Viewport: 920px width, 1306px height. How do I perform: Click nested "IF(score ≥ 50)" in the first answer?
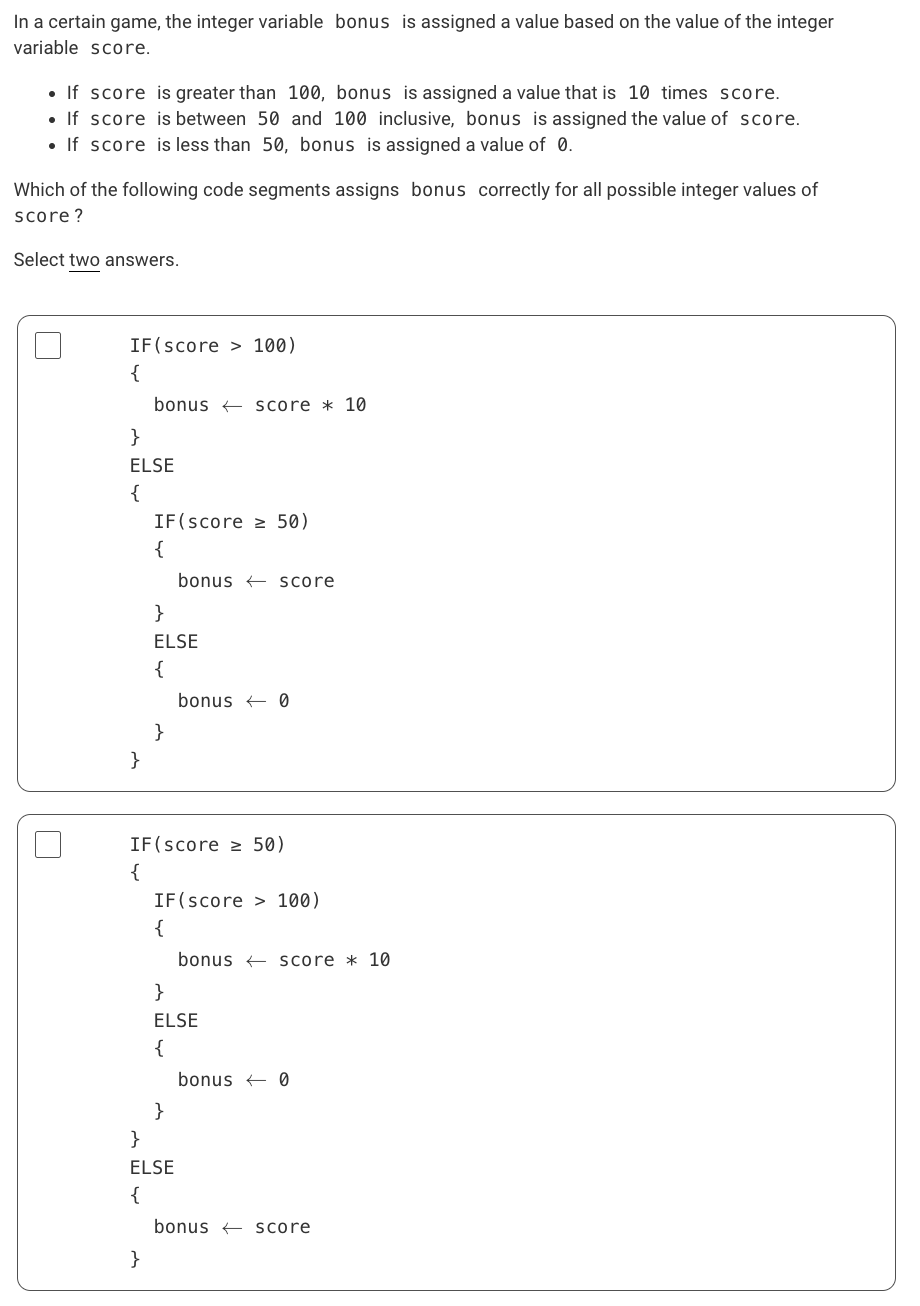click(231, 522)
